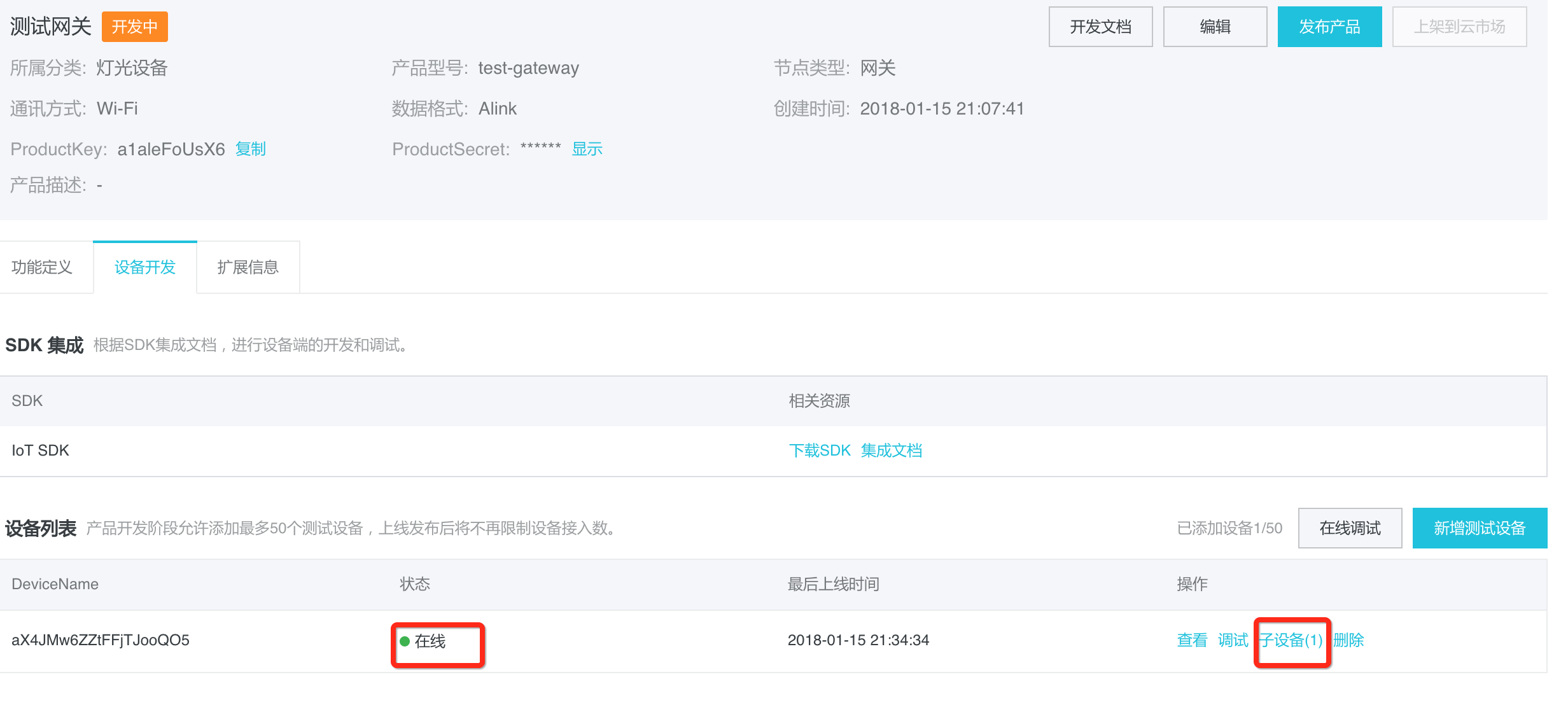The height and width of the screenshot is (705, 1568).
Task: Click the green online status dot
Action: coord(405,641)
